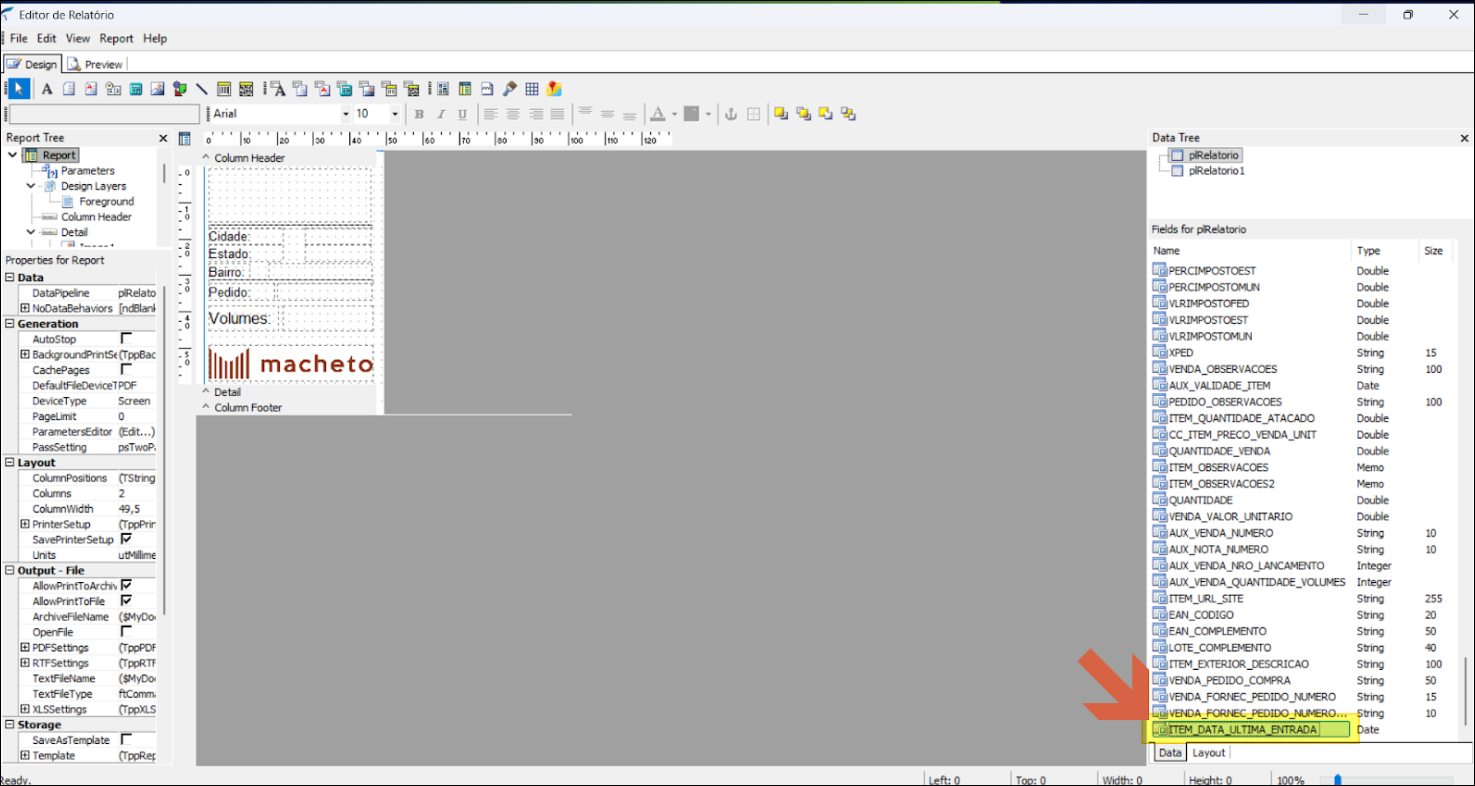Enable the CachePages checkbox

pyautogui.click(x=126, y=370)
